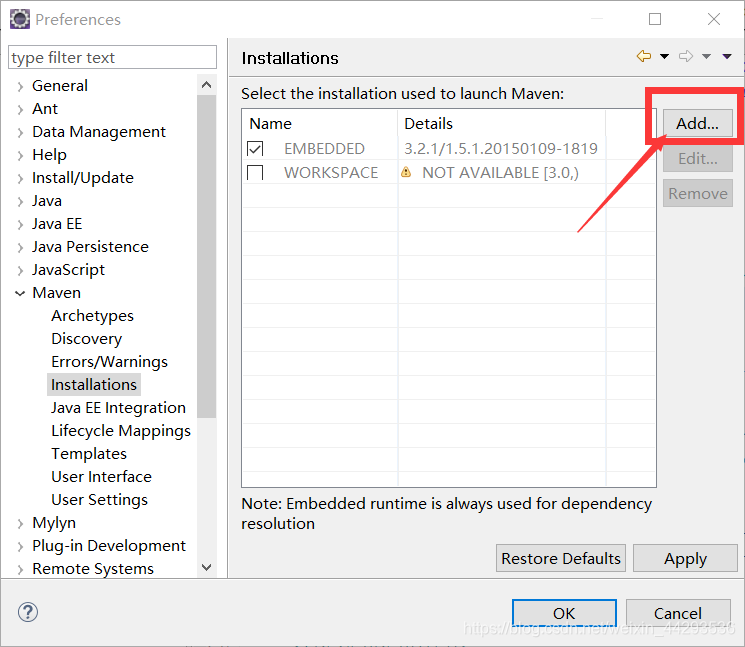
Task: Open User Settings under Maven
Action: click(x=99, y=500)
